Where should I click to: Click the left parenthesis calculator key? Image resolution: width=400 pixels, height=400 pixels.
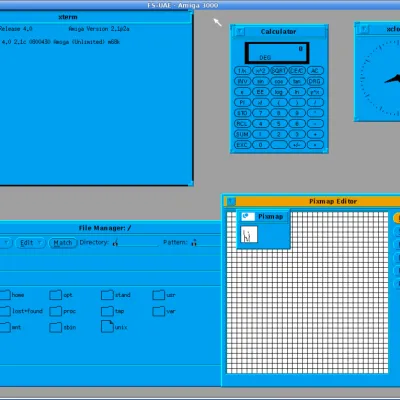tap(279, 102)
